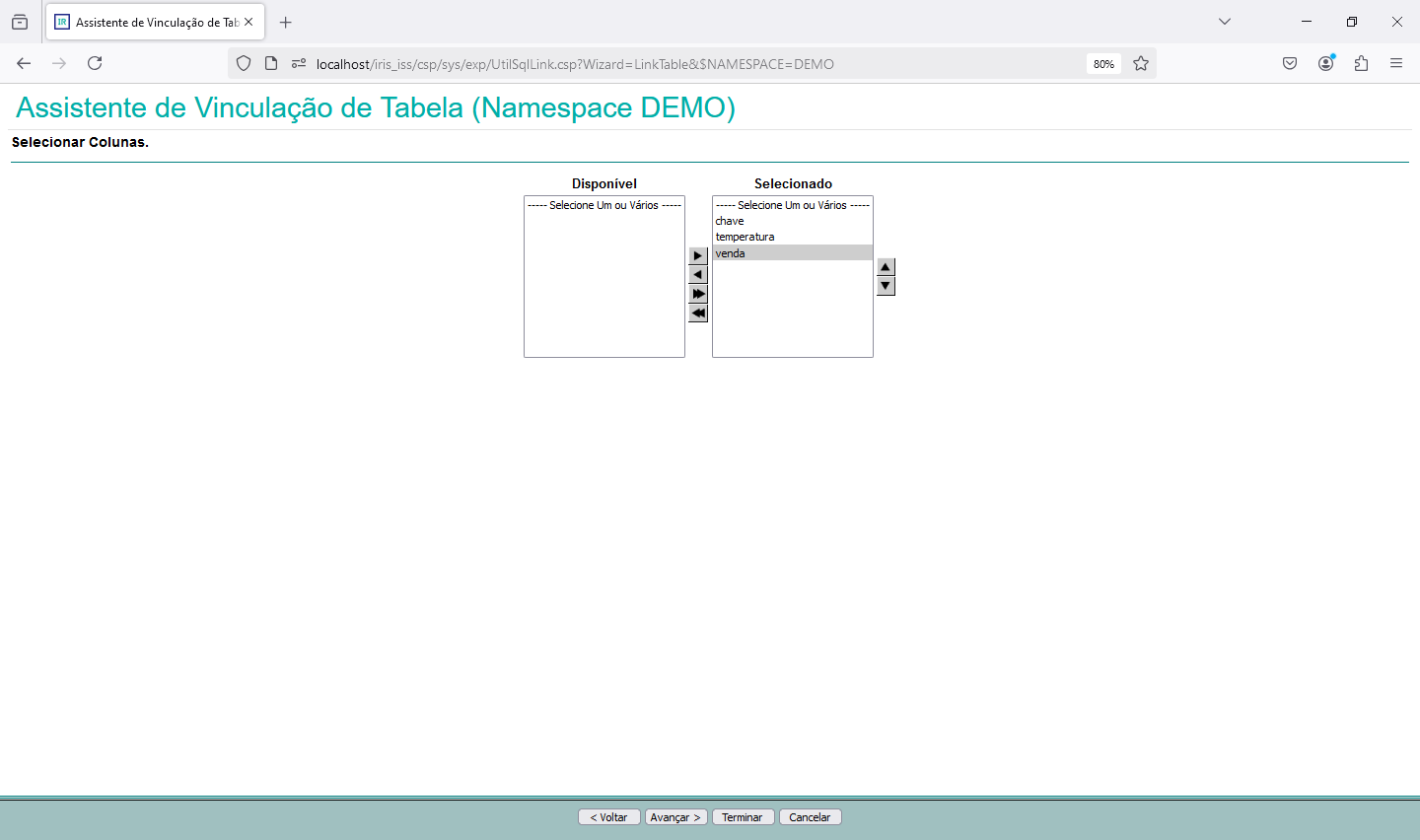Open a new browser tab

286,22
